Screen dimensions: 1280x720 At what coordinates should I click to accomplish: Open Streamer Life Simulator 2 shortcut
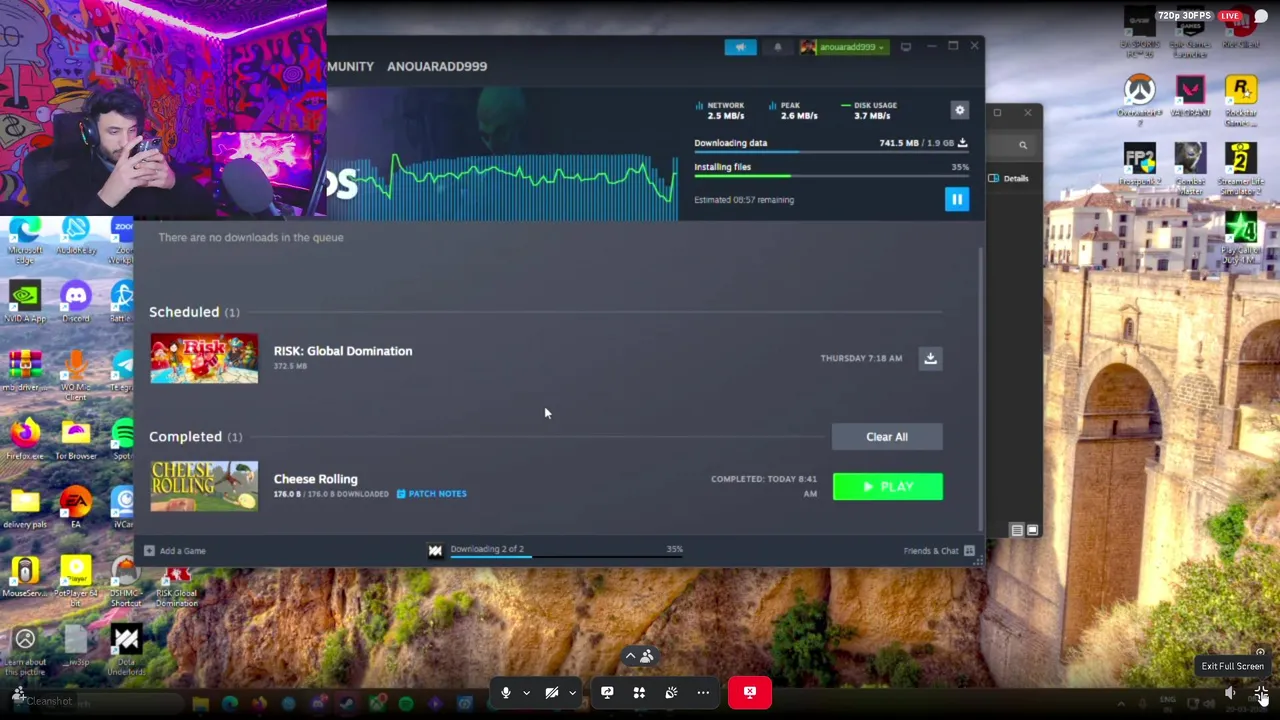point(1241,170)
